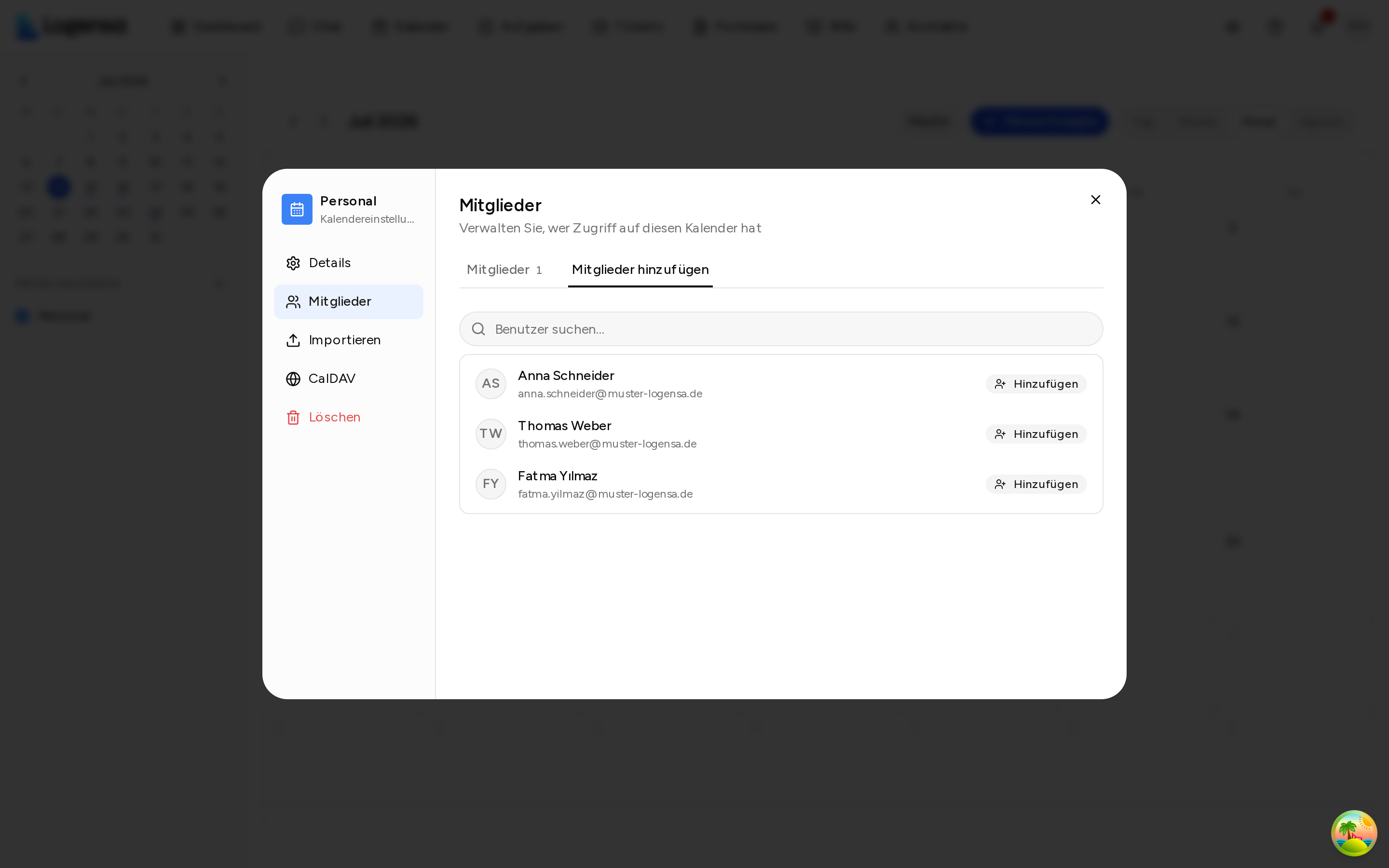This screenshot has width=1389, height=868.
Task: Open the Importieren section
Action: point(348,340)
